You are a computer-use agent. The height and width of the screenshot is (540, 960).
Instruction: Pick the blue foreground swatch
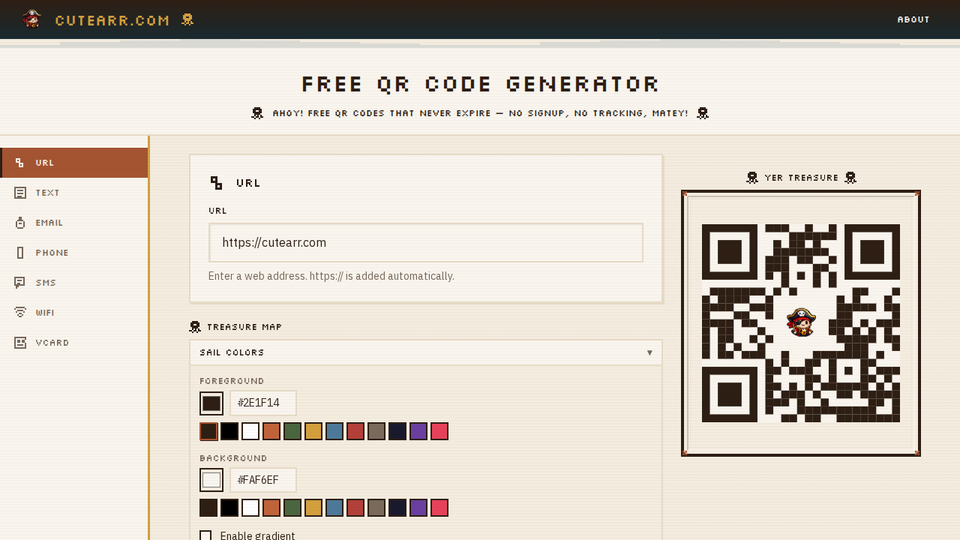point(334,431)
